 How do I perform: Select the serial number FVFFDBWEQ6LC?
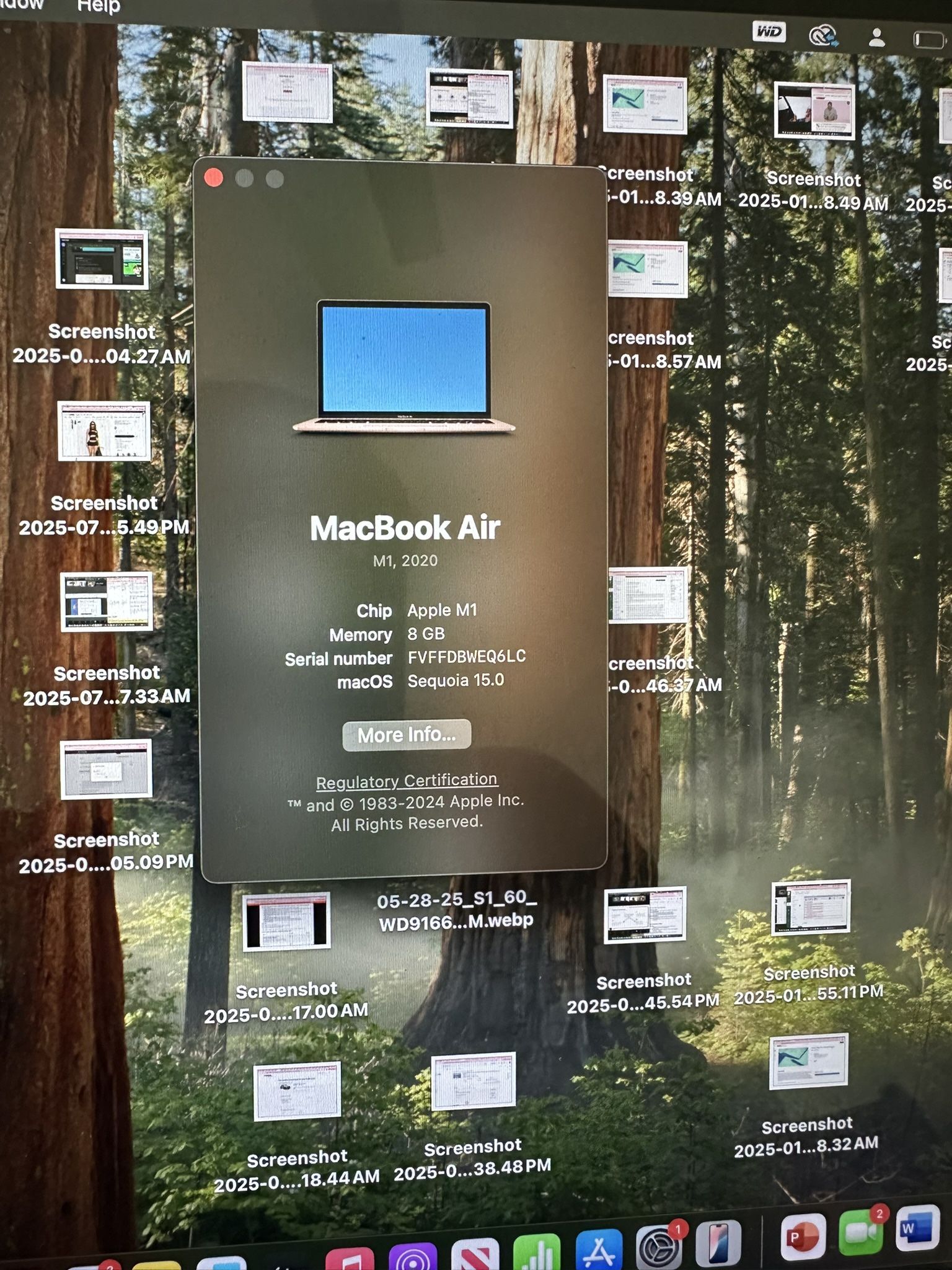point(467,657)
